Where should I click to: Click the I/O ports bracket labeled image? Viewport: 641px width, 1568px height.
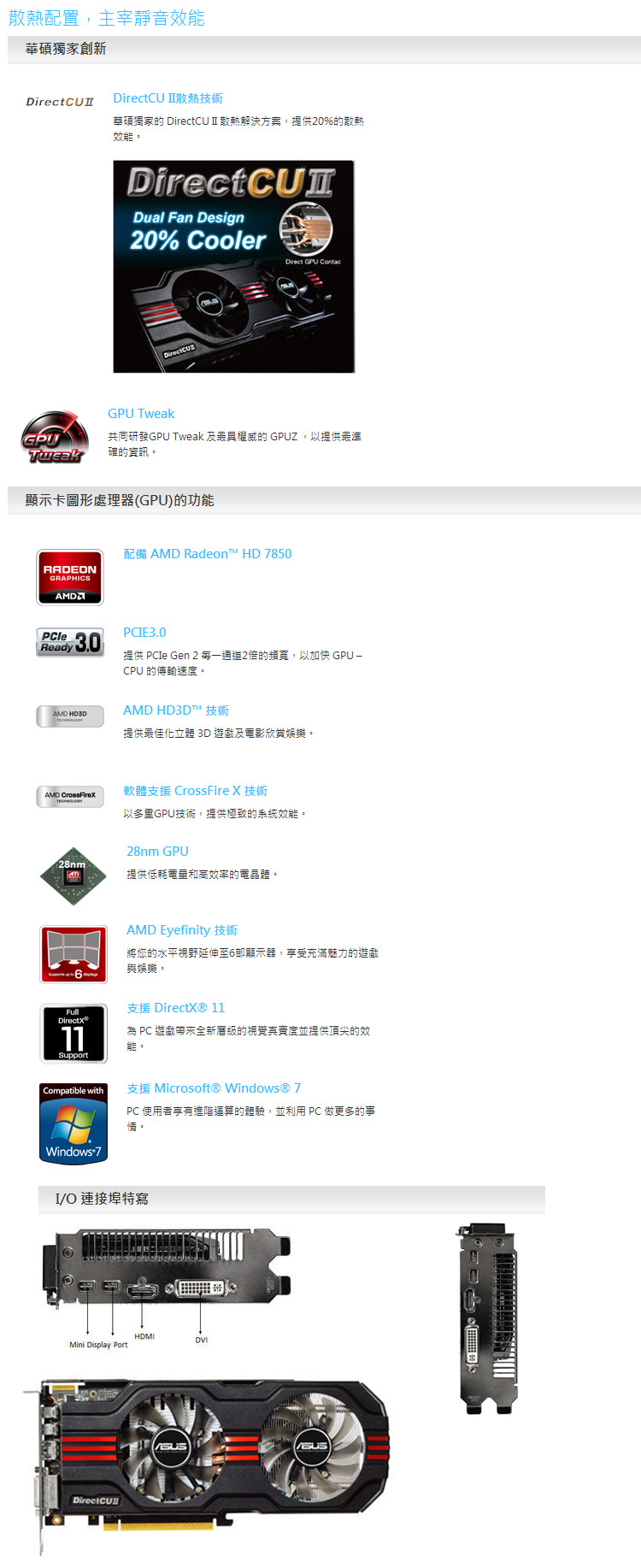tap(166, 1289)
